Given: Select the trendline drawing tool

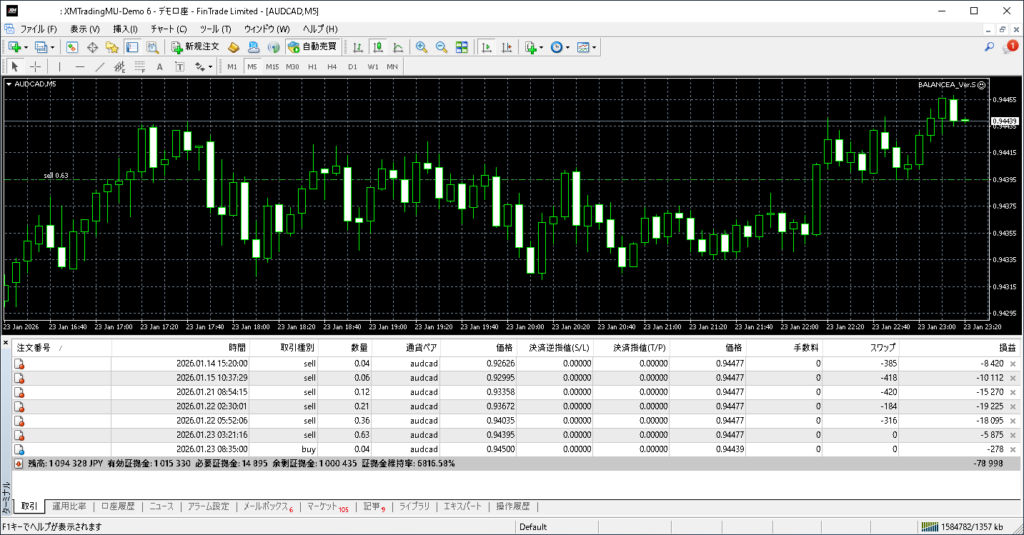Looking at the screenshot, I should pyautogui.click(x=100, y=67).
